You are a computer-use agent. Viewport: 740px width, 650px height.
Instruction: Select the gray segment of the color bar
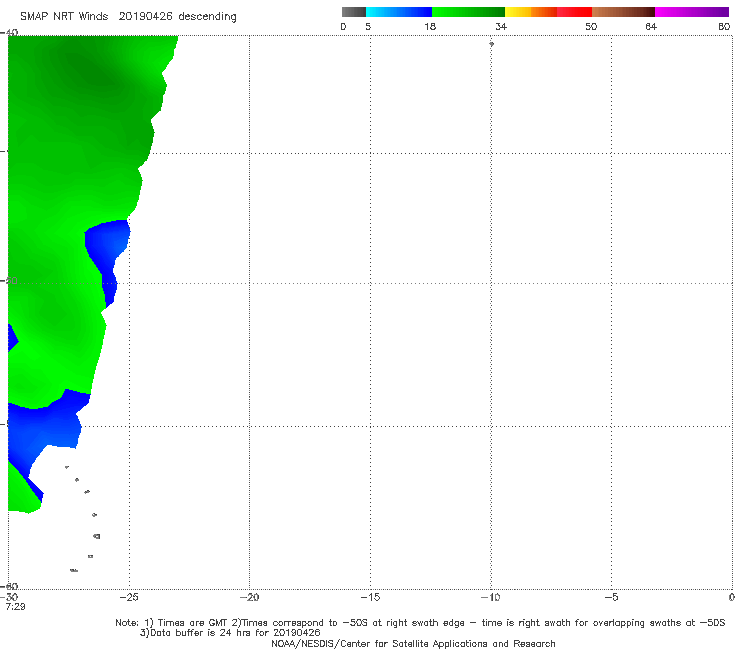(x=354, y=12)
